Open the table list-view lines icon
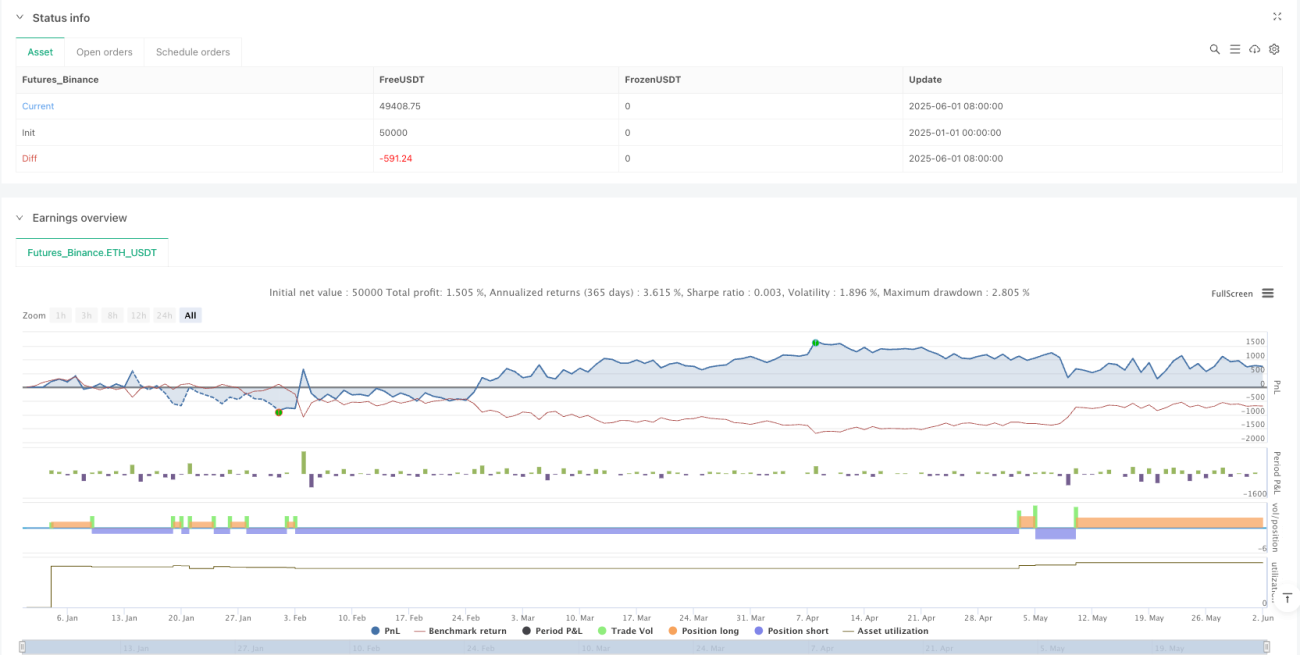Screen dimensions: 1300x655 point(1235,49)
